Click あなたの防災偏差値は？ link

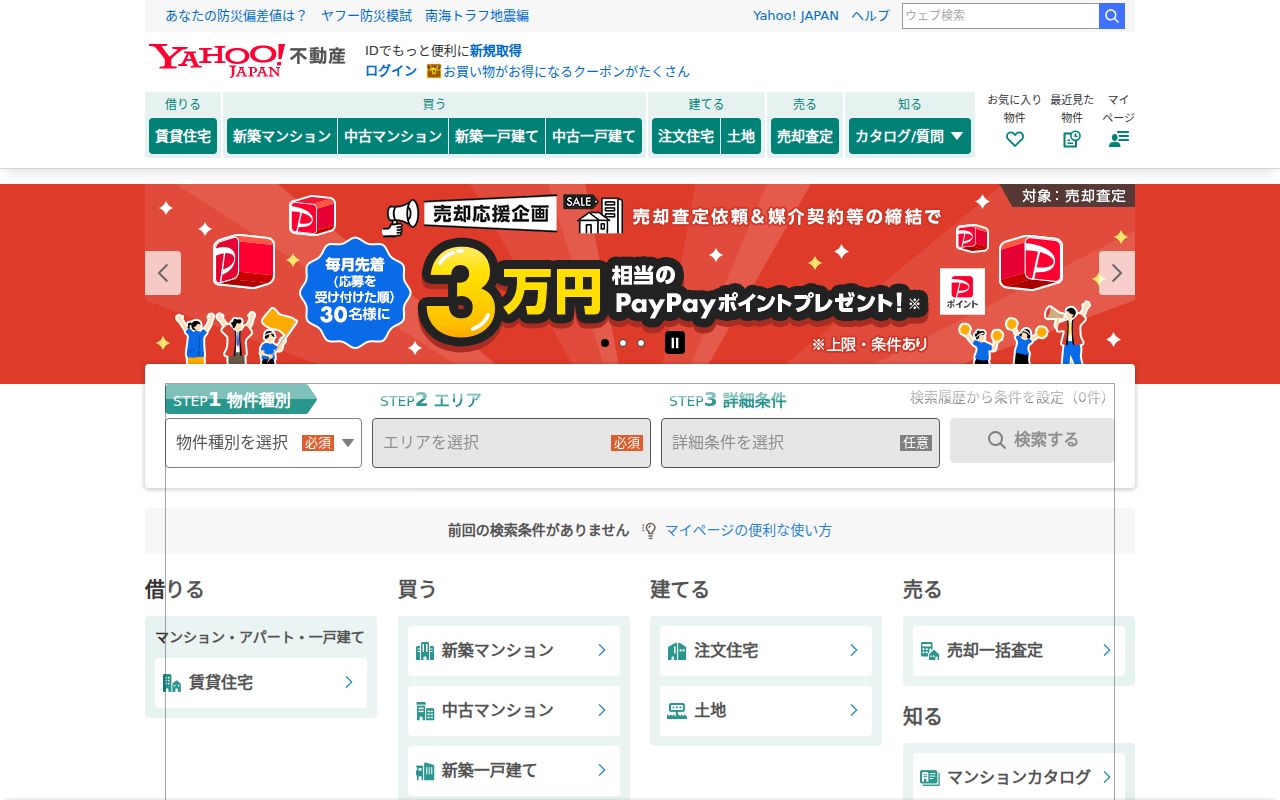236,16
